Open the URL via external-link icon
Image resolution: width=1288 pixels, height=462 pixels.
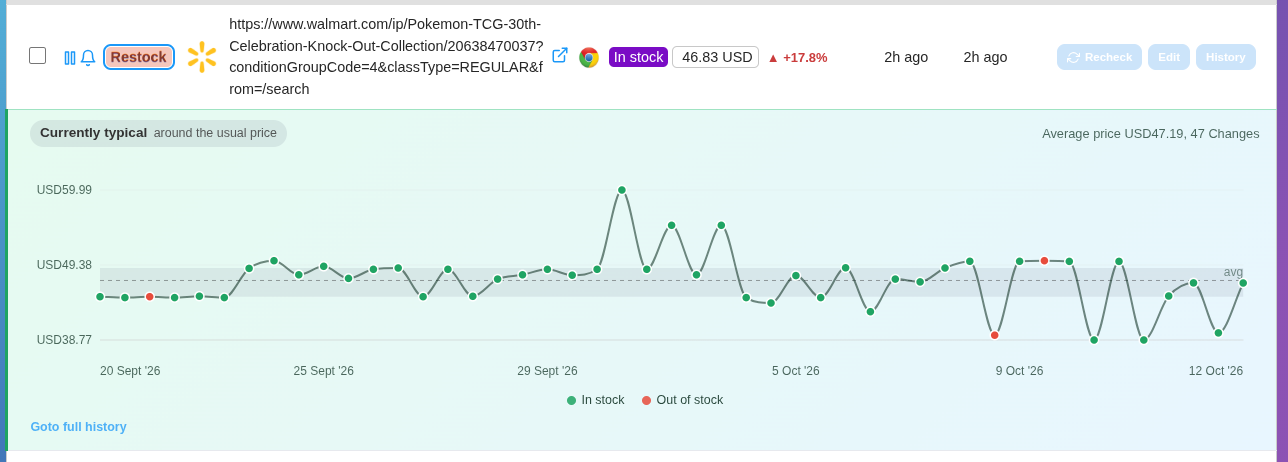(560, 55)
